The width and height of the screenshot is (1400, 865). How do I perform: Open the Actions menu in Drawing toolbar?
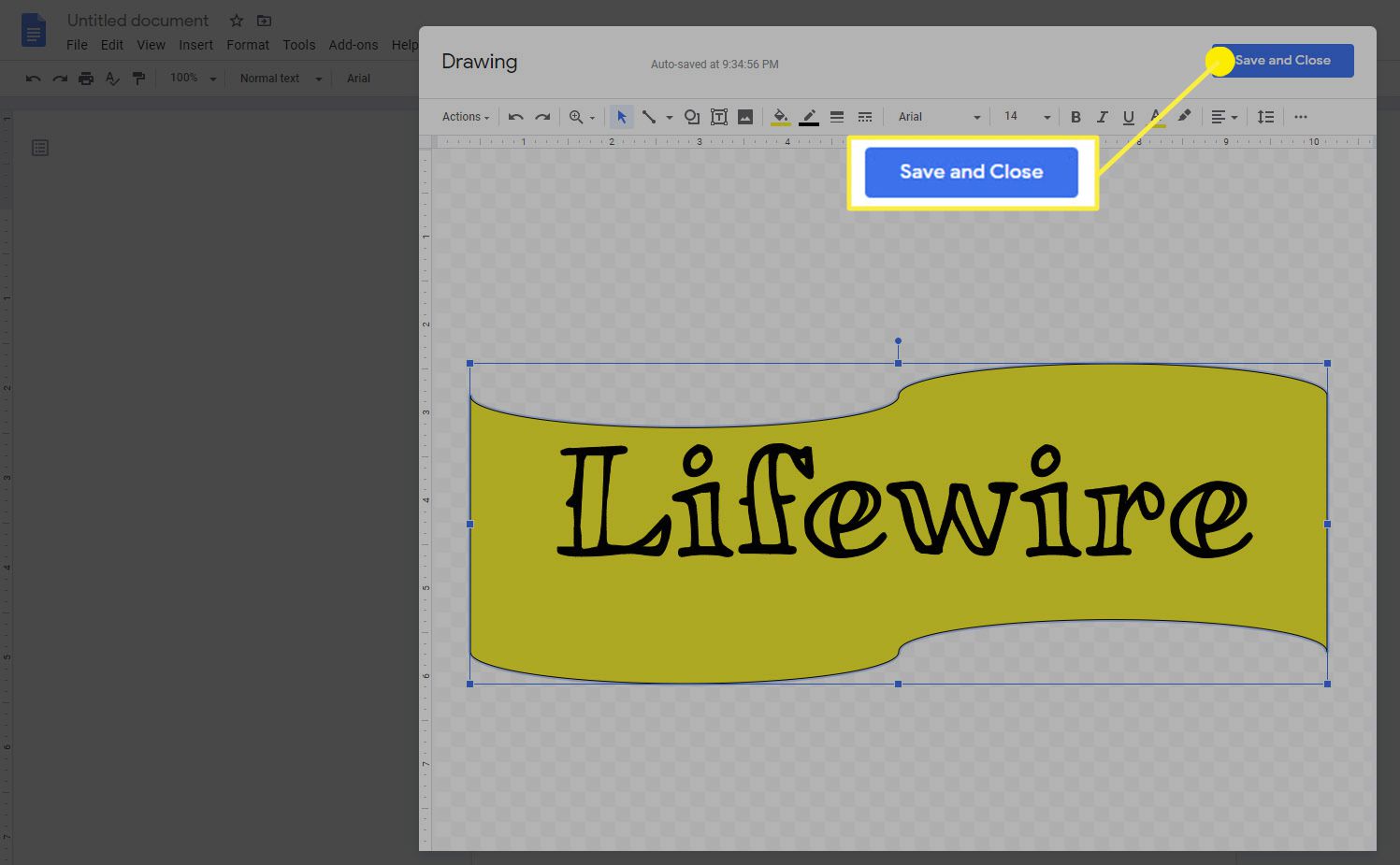click(x=466, y=117)
